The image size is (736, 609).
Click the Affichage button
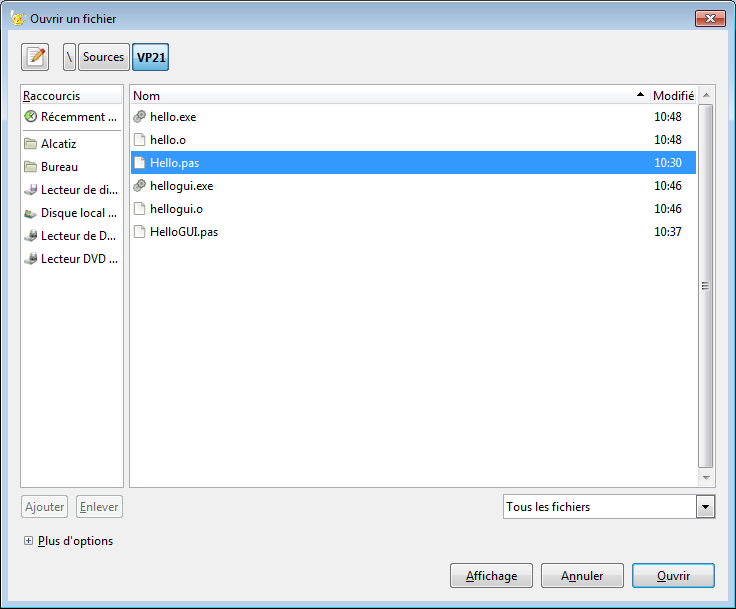point(491,576)
